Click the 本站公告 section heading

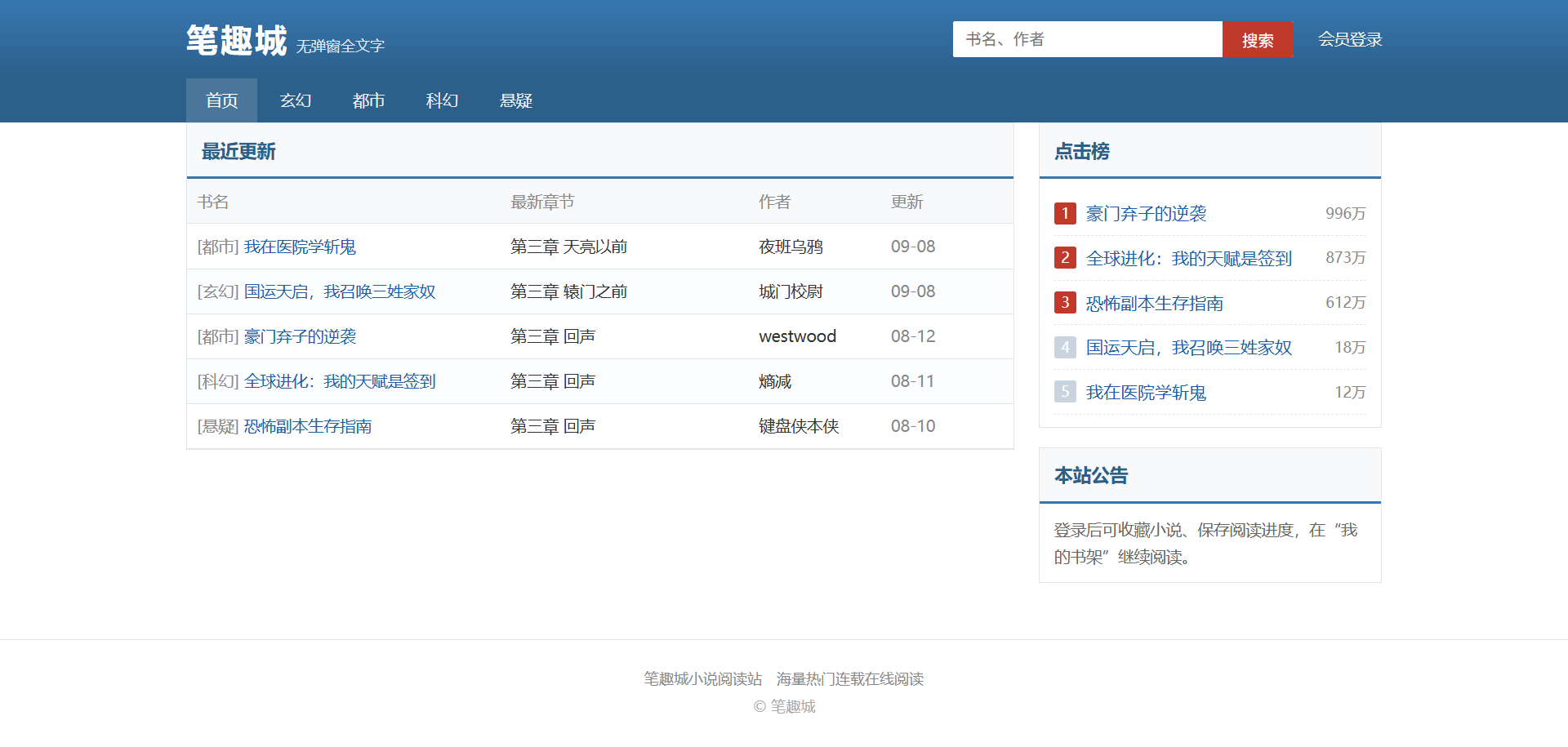(1091, 476)
